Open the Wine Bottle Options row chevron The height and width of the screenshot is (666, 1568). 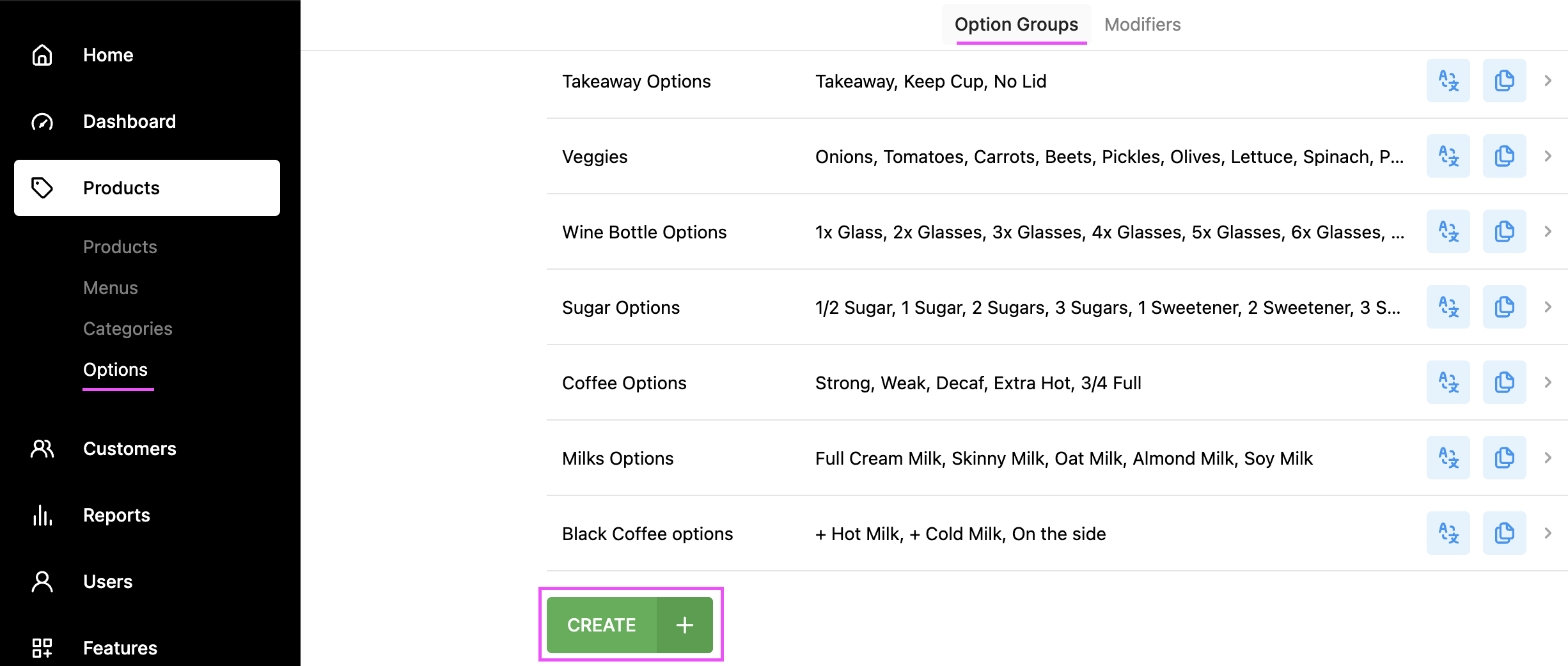coord(1548,231)
